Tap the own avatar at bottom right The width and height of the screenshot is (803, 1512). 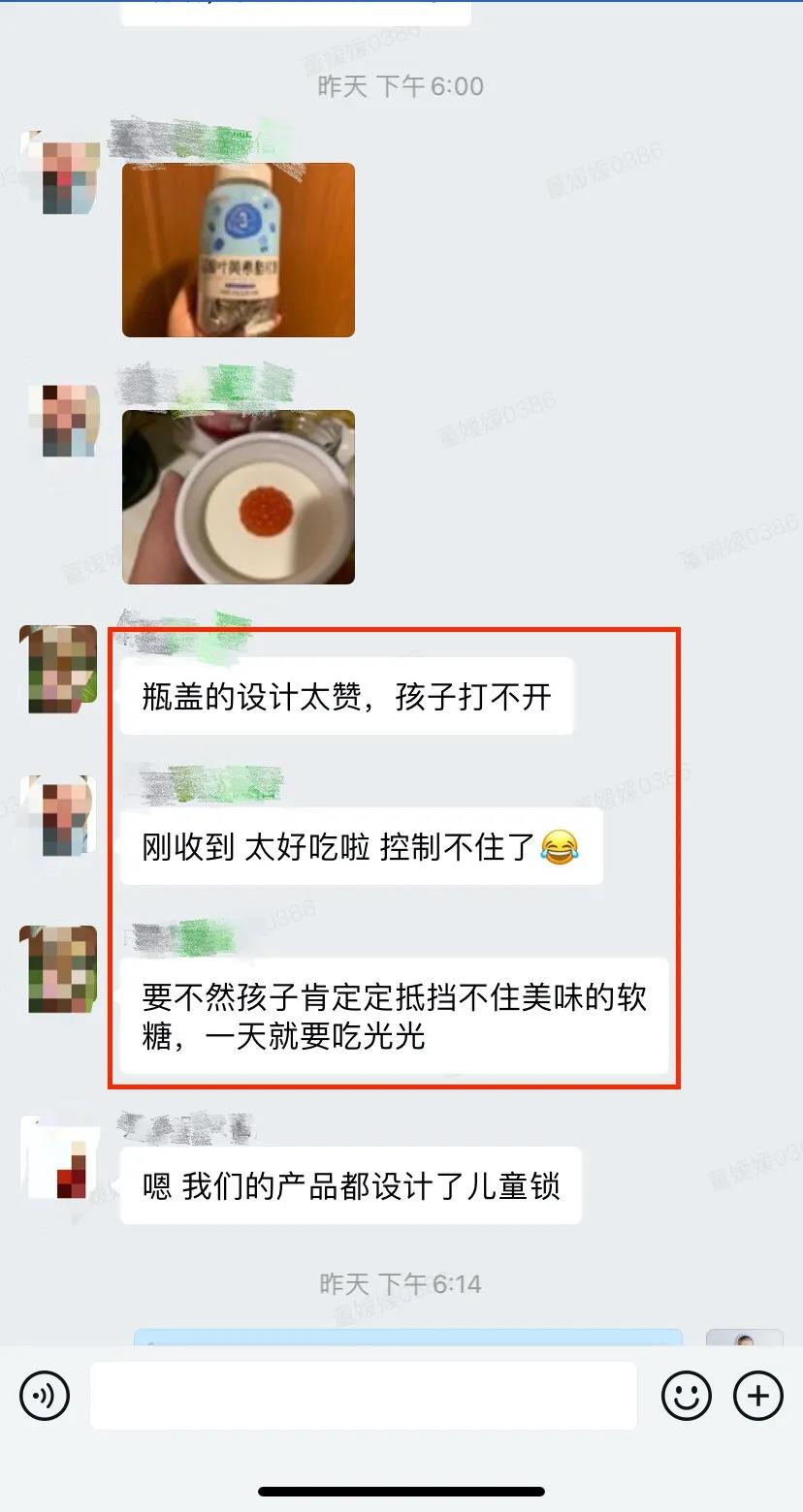tap(744, 1337)
